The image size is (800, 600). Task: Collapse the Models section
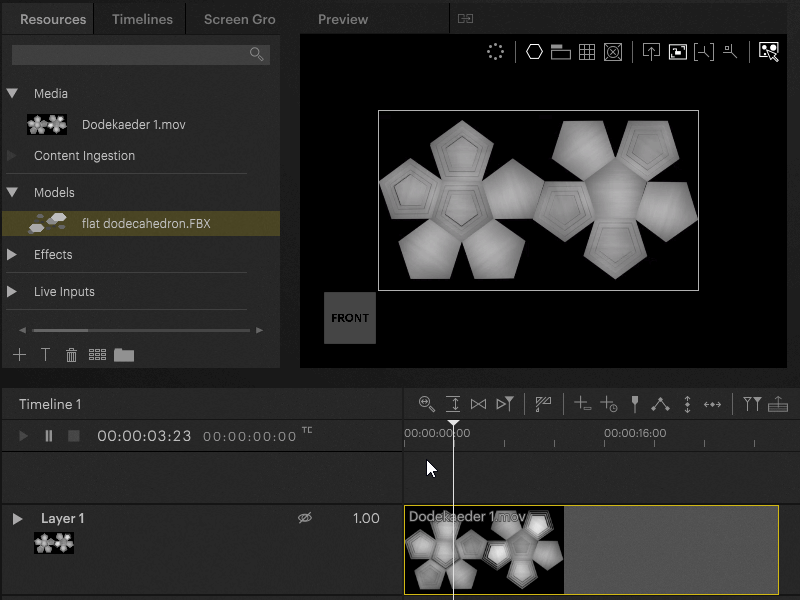tap(12, 192)
